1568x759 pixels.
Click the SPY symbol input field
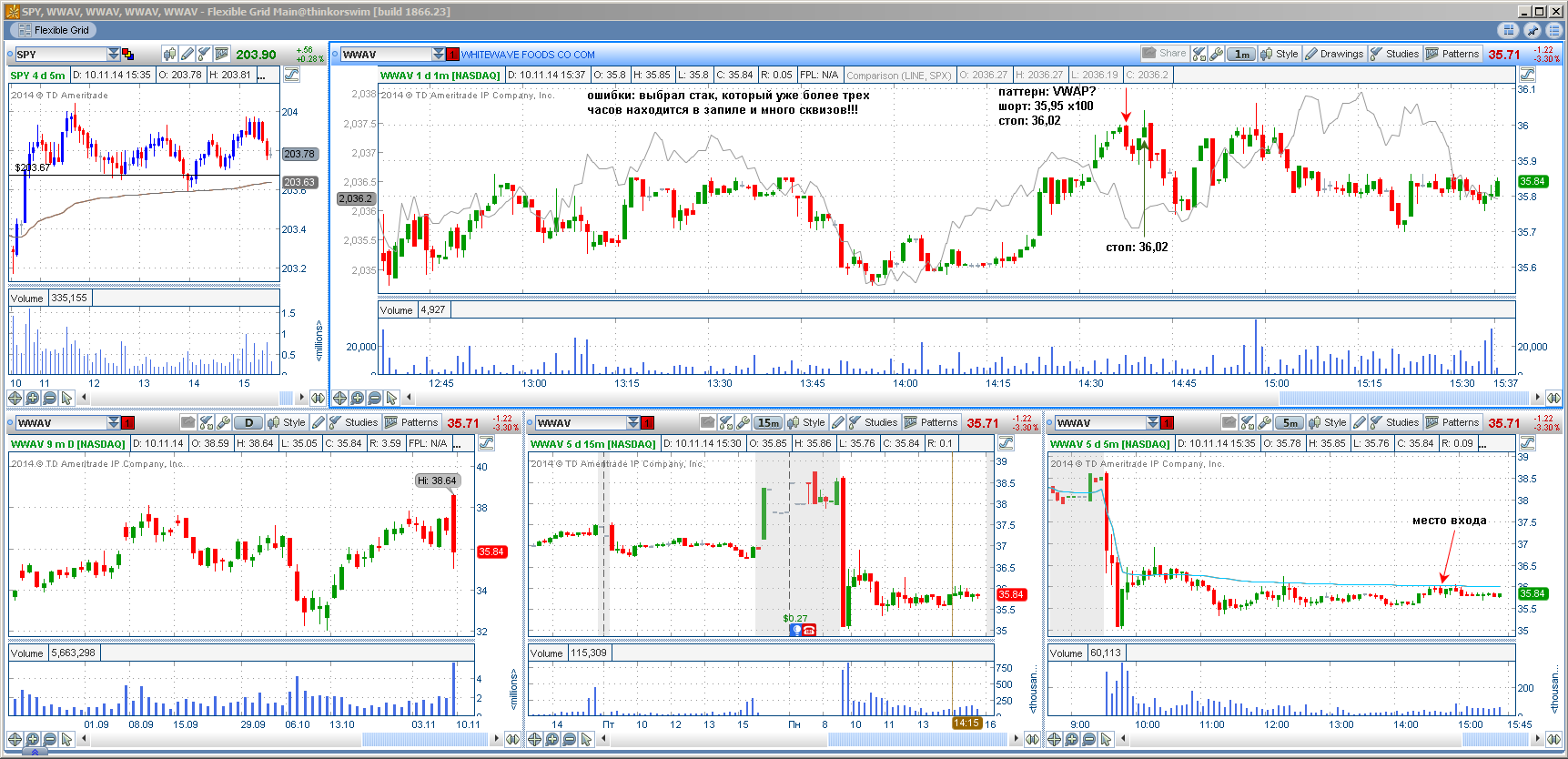pyautogui.click(x=60, y=55)
